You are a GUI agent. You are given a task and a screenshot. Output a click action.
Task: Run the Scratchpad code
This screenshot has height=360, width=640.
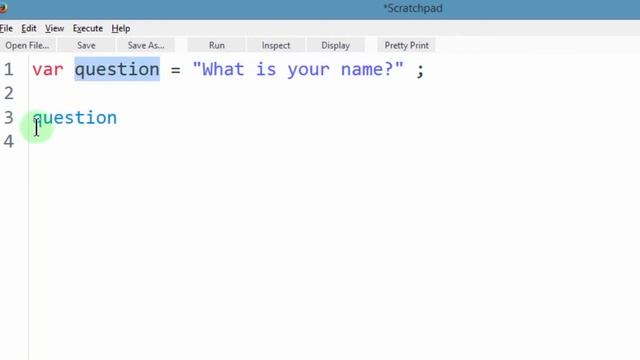point(217,45)
